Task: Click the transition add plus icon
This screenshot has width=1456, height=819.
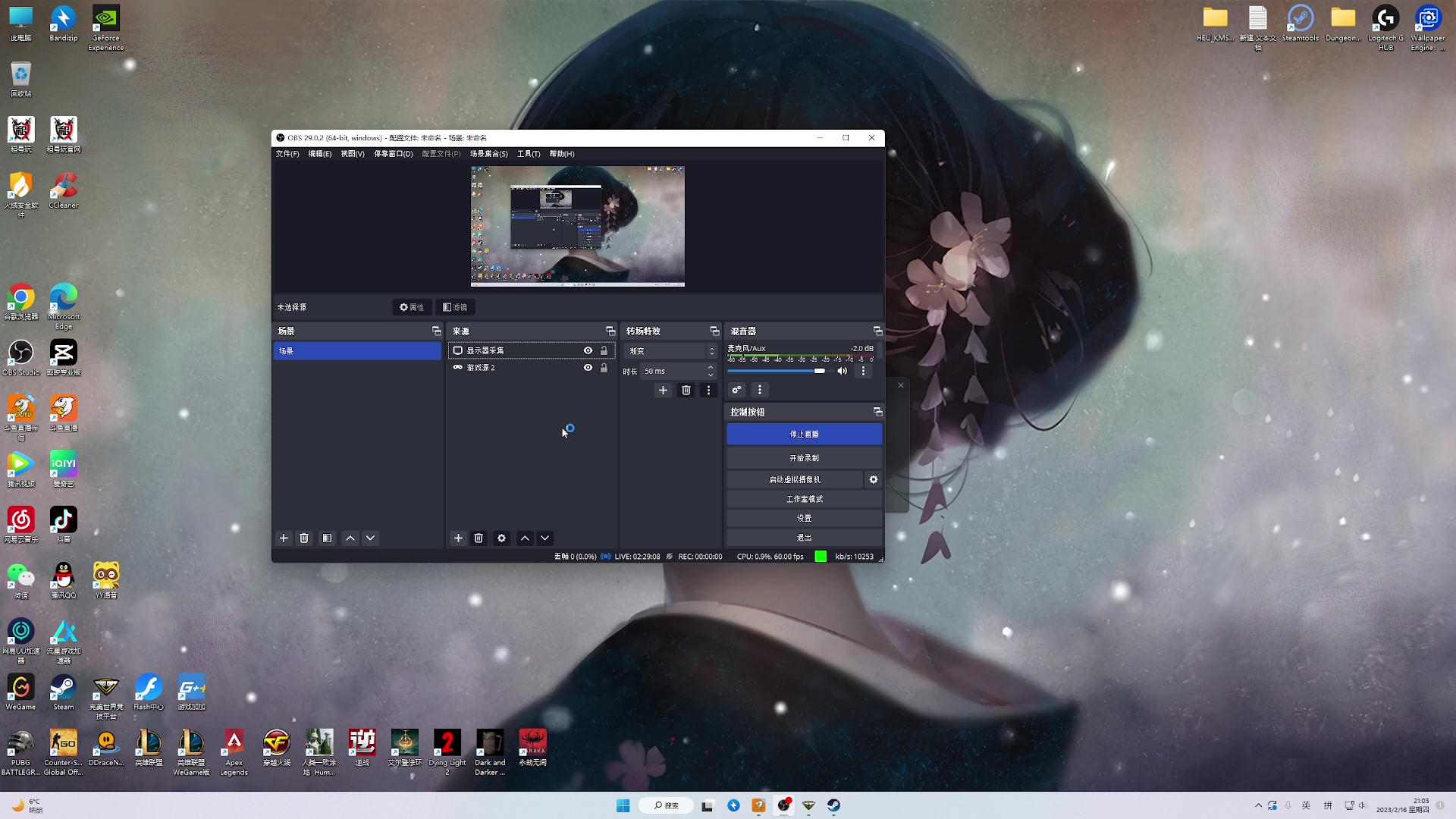Action: [x=663, y=390]
